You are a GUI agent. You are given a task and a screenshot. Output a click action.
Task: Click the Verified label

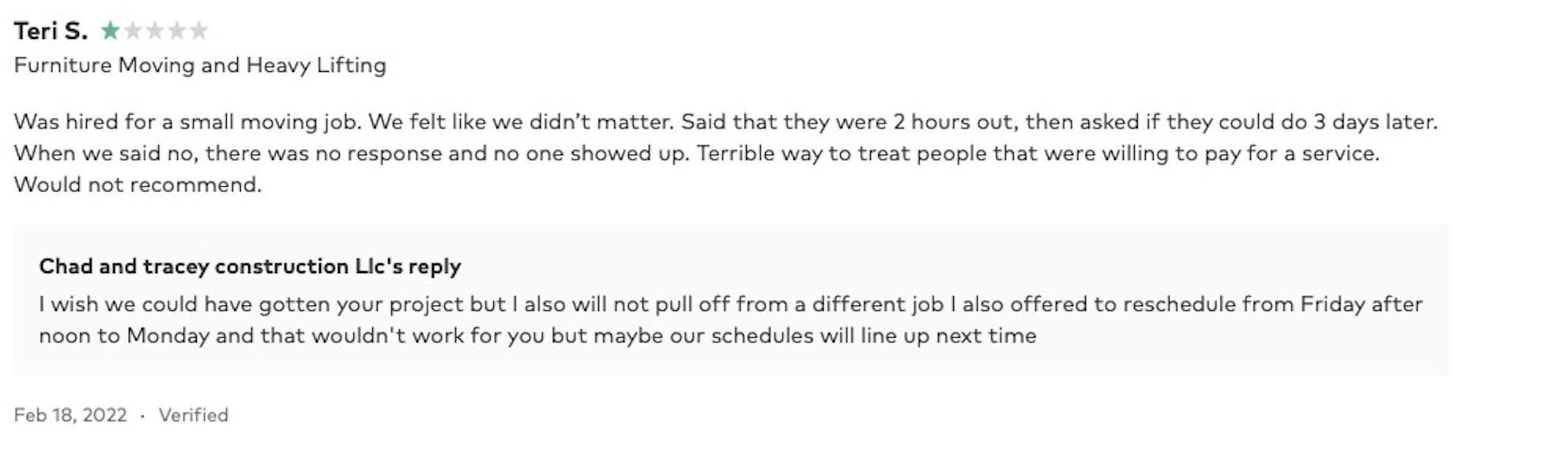[193, 415]
